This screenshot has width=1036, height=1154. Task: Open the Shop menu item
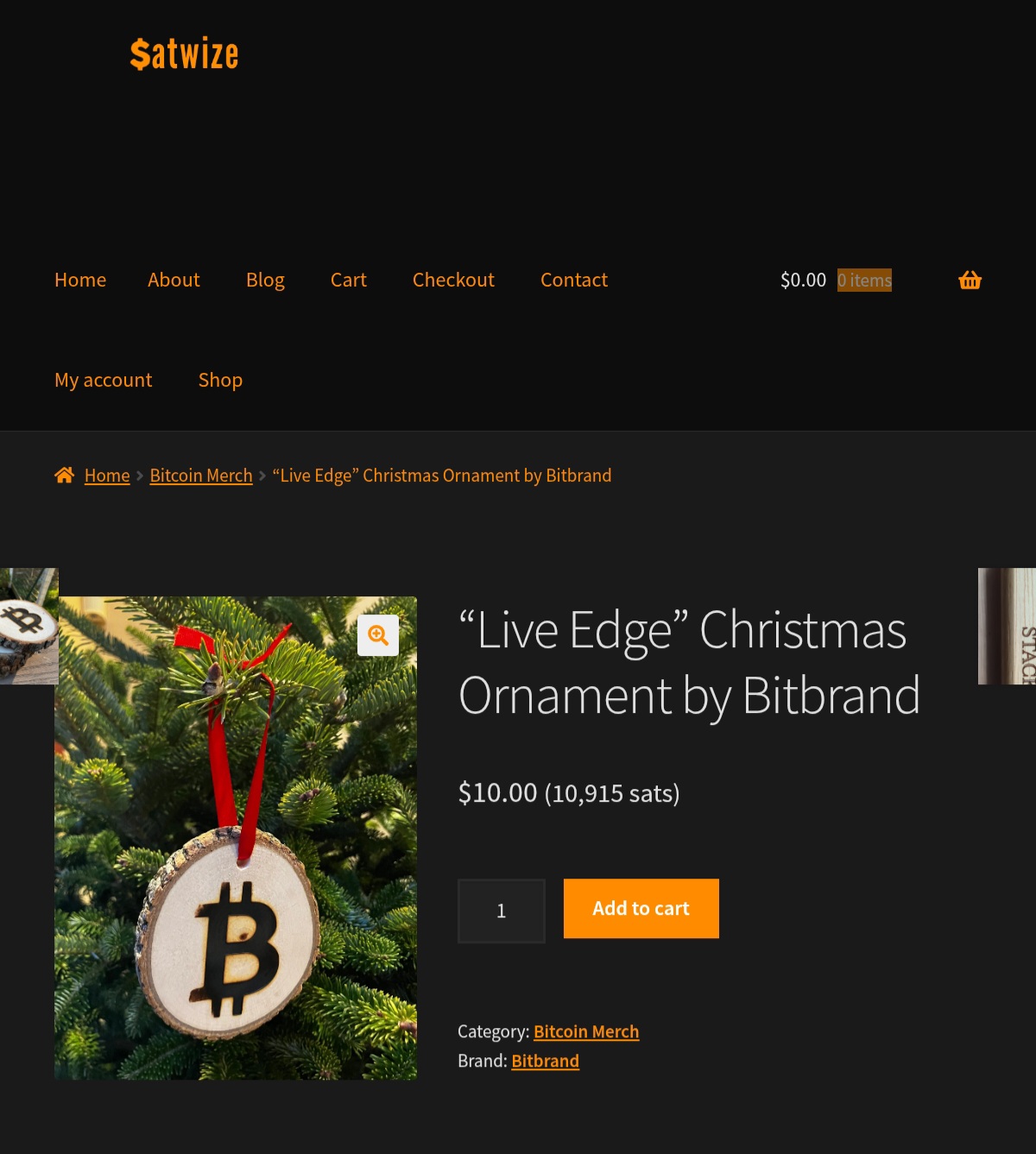(x=220, y=381)
